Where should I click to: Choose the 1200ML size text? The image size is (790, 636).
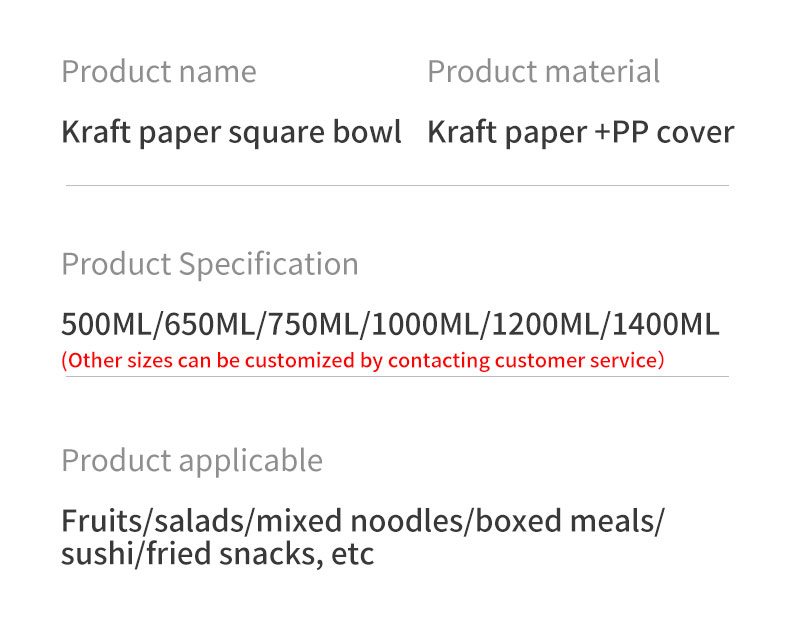[547, 325]
